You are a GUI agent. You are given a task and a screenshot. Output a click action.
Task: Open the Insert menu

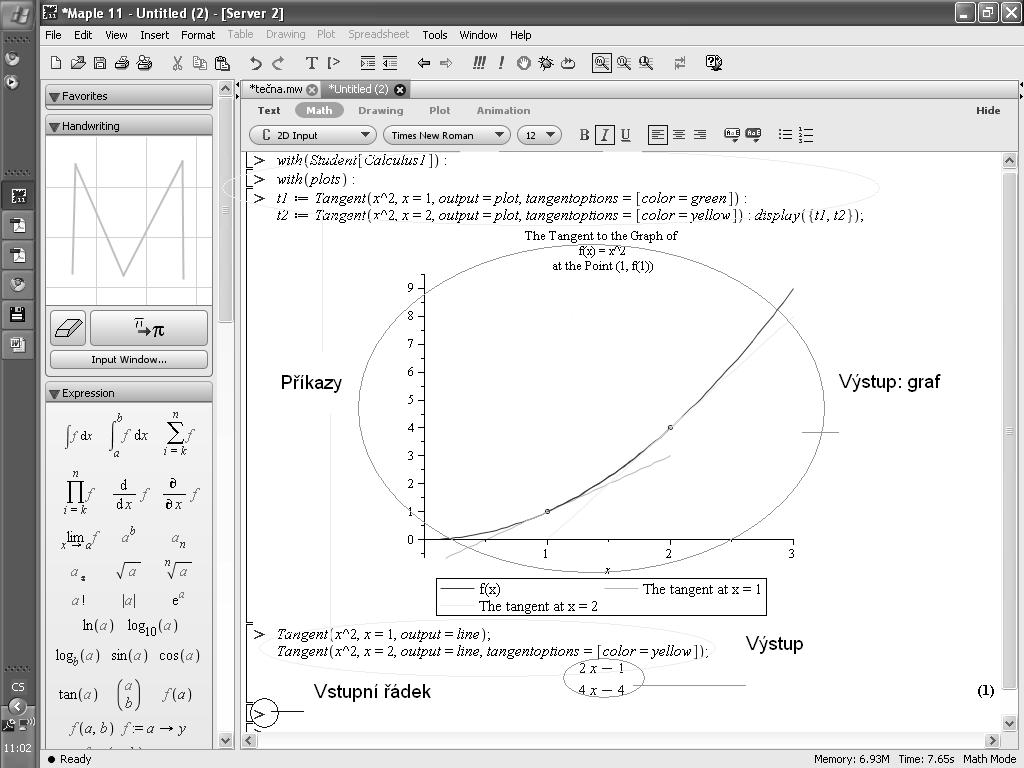point(154,35)
